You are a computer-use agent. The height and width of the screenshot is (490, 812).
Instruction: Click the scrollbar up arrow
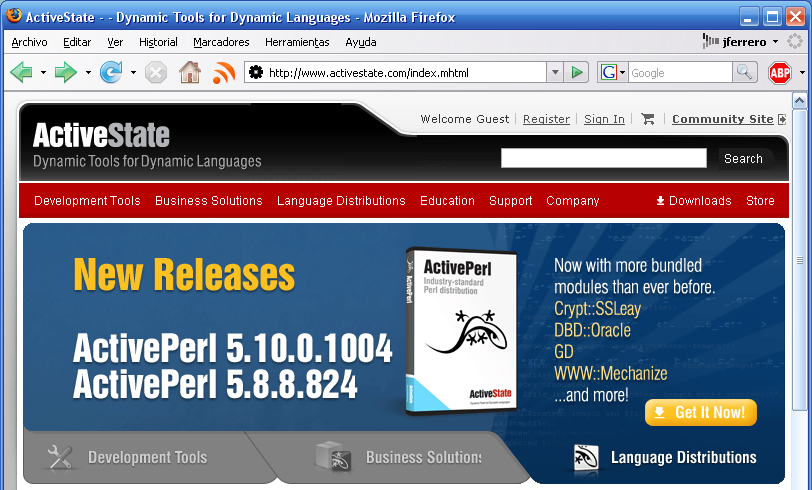pyautogui.click(x=800, y=100)
